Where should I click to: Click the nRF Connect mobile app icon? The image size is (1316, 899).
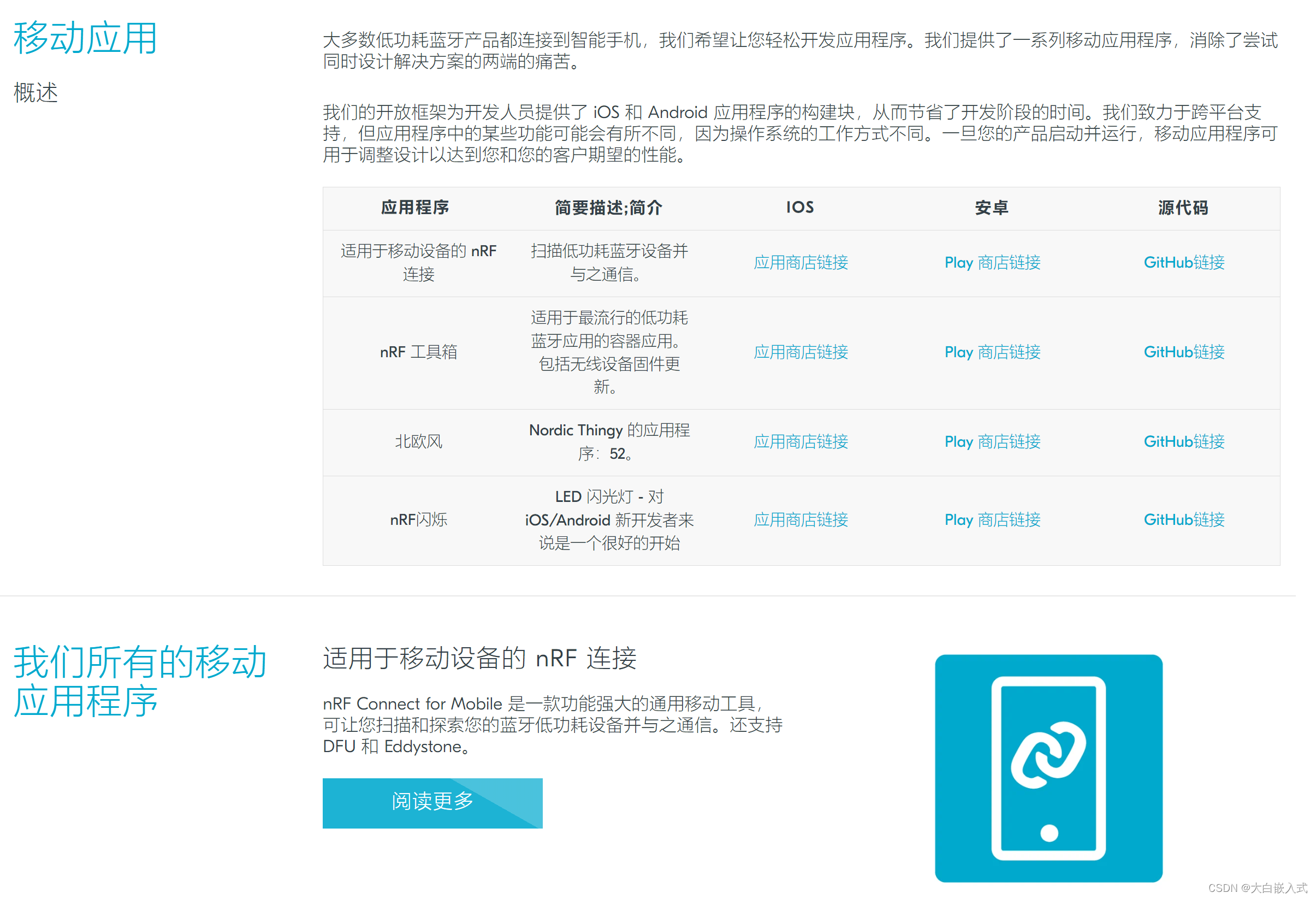(x=1048, y=768)
